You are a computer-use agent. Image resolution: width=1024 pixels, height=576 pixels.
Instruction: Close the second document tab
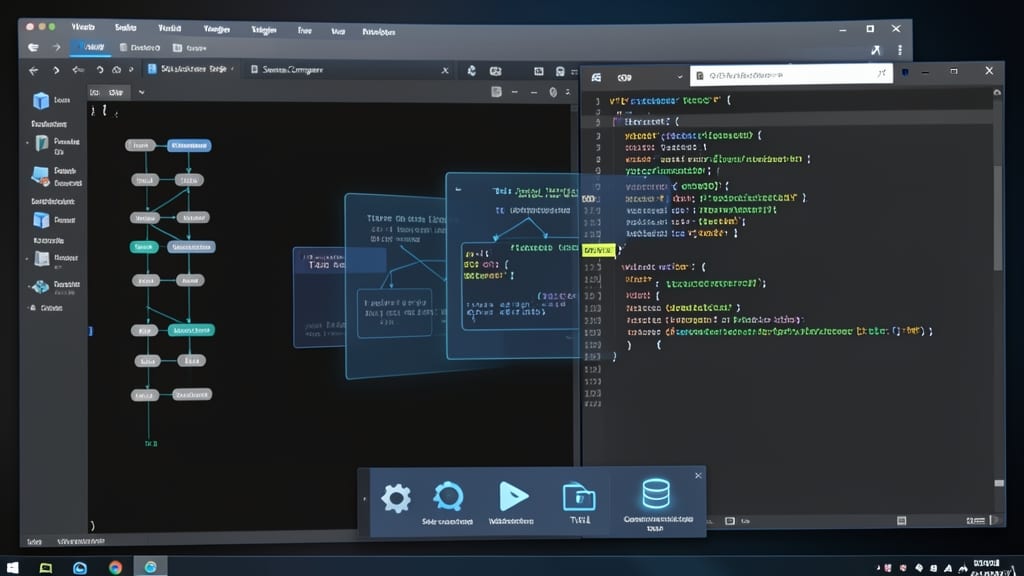445,71
